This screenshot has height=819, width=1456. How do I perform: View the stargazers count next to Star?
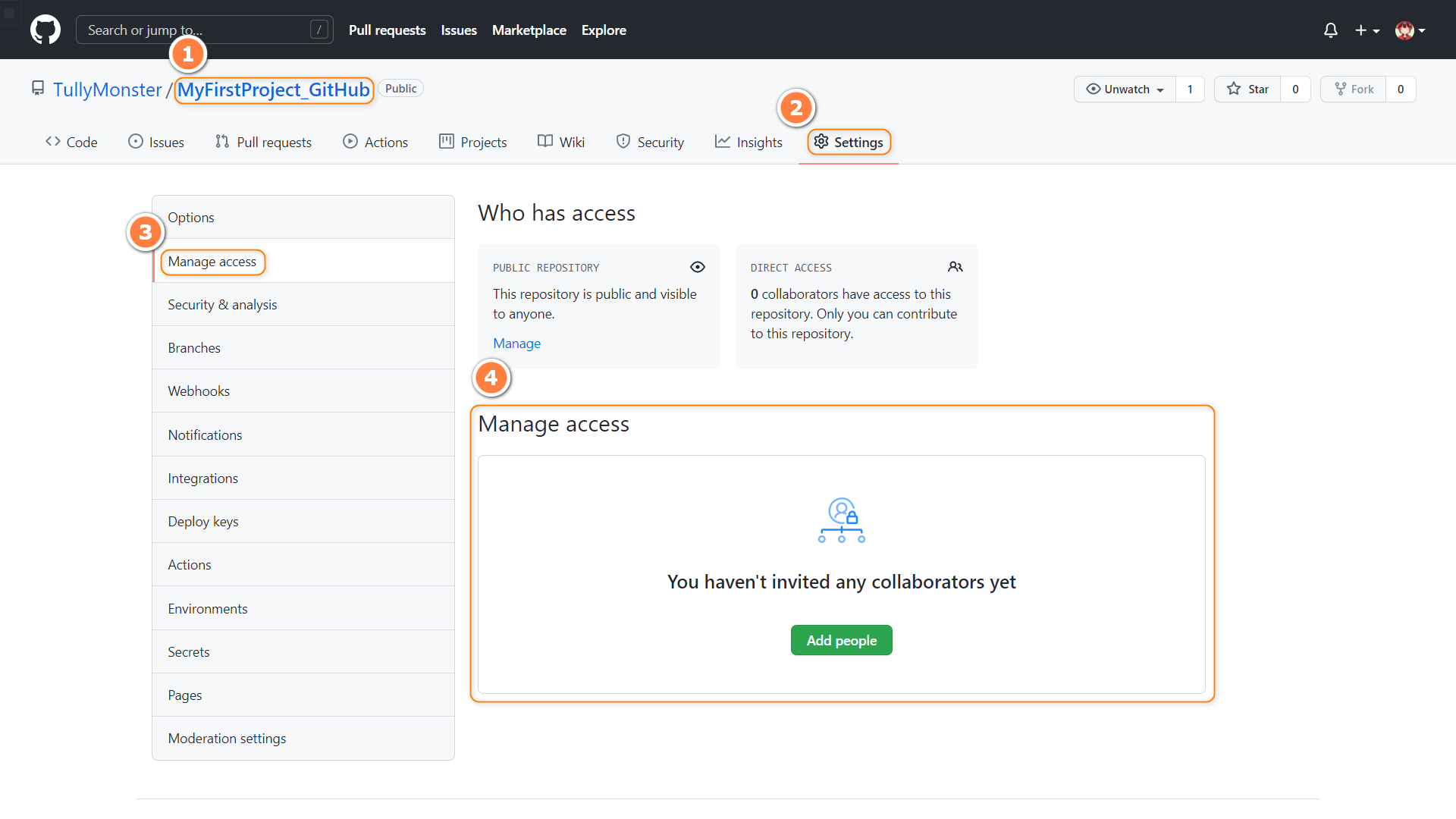coord(1295,89)
